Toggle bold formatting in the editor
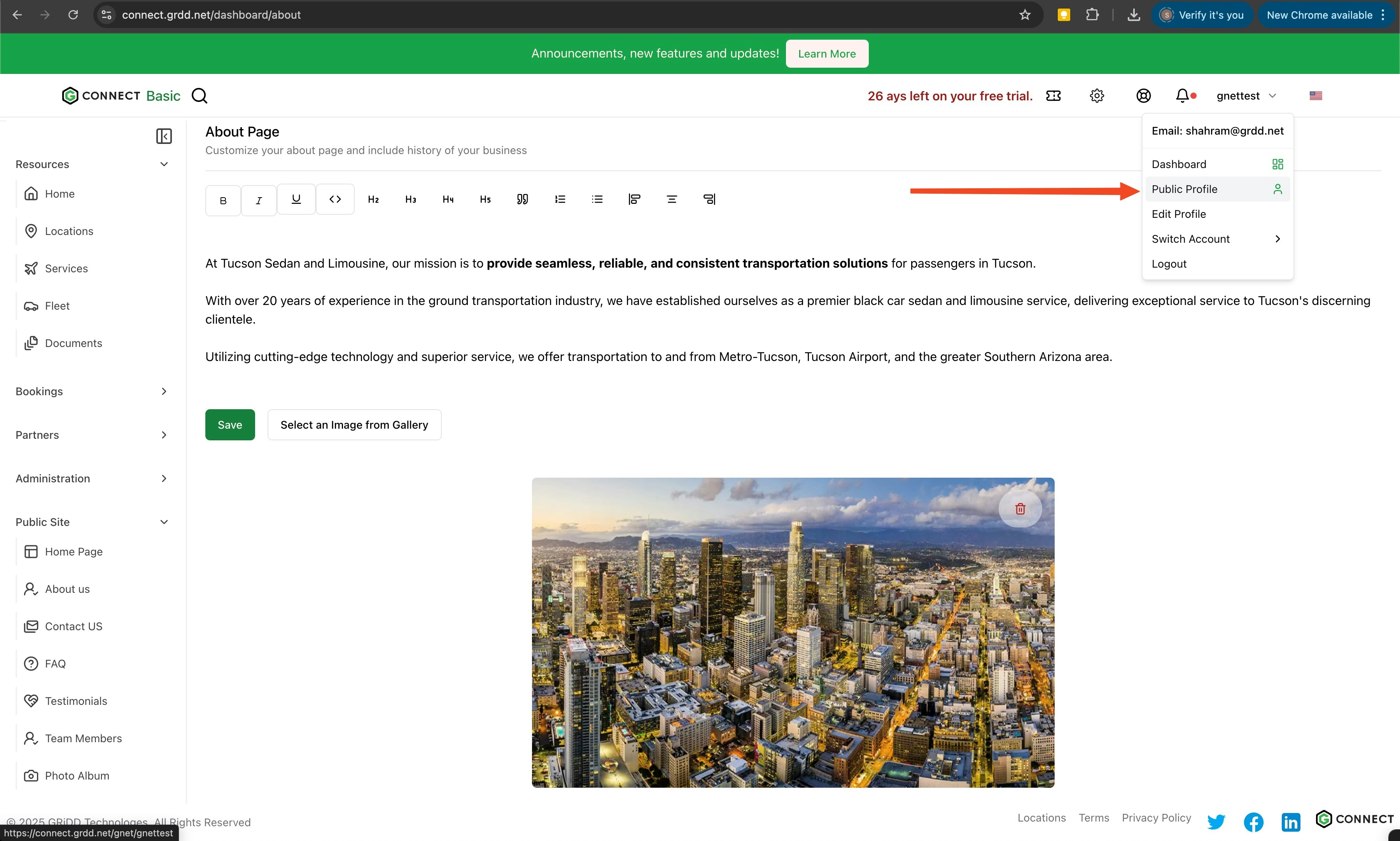1400x841 pixels. (223, 200)
